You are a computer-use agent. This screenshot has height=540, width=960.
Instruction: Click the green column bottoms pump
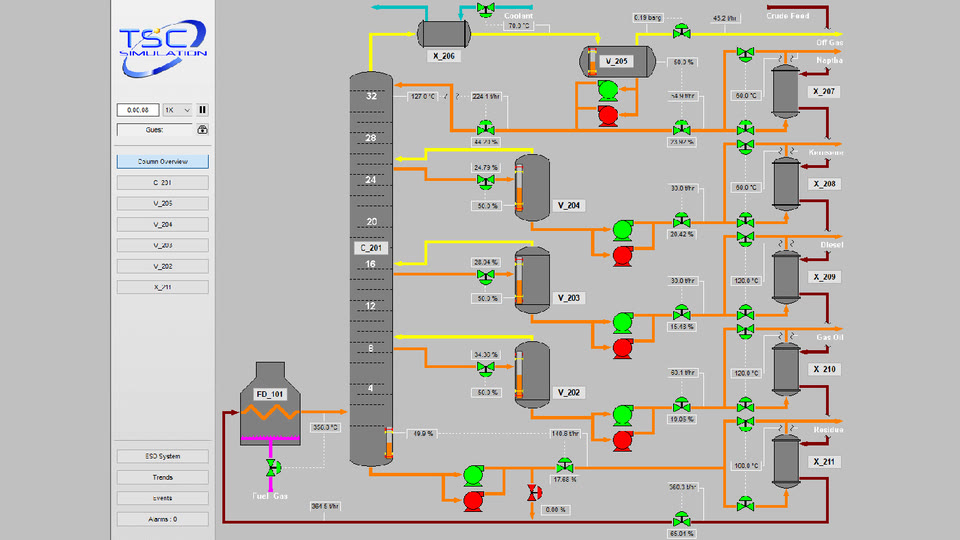pos(473,475)
